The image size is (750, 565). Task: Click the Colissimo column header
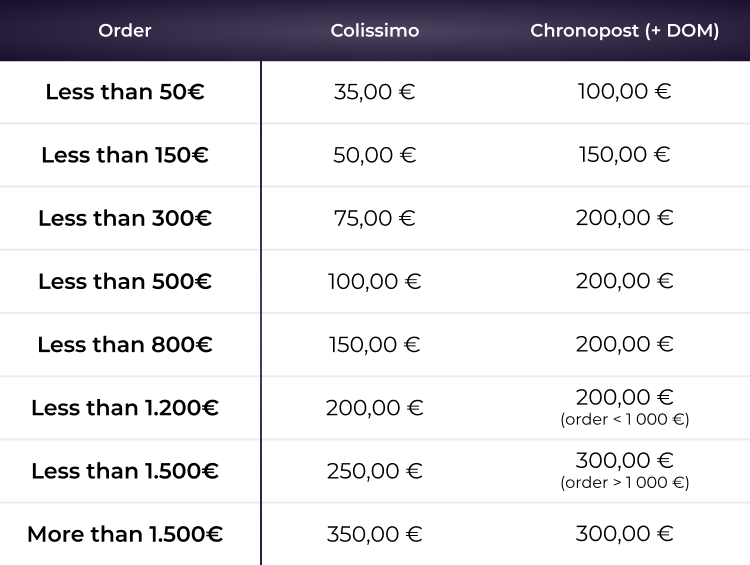(x=375, y=31)
